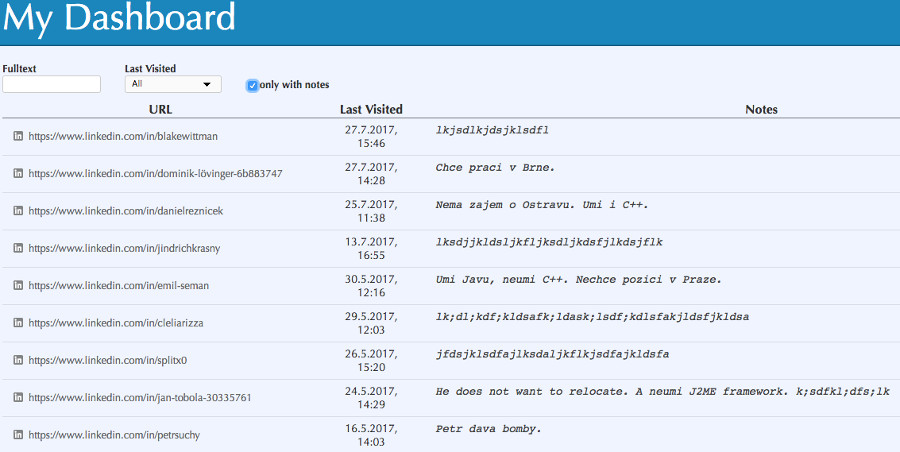The height and width of the screenshot is (452, 900).
Task: Click LinkedIn icon next to splitx0
Action: [18, 360]
